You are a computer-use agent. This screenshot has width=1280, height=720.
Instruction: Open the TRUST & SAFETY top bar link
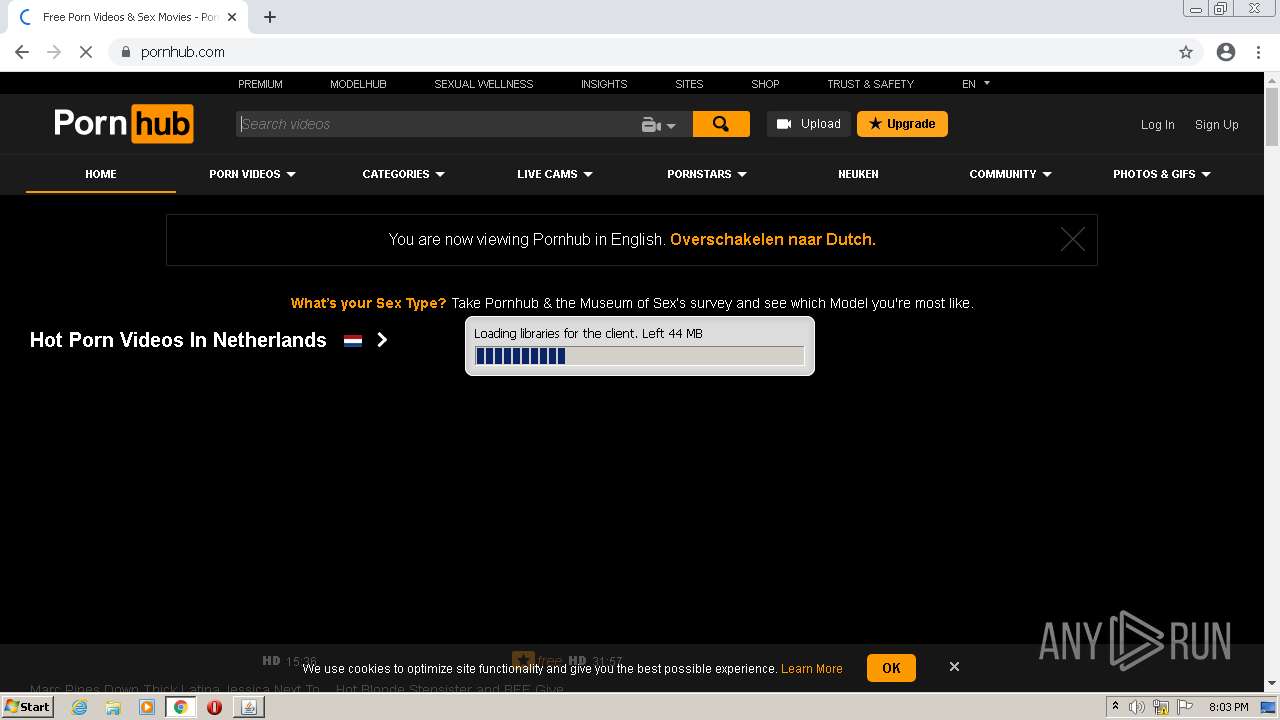click(870, 84)
